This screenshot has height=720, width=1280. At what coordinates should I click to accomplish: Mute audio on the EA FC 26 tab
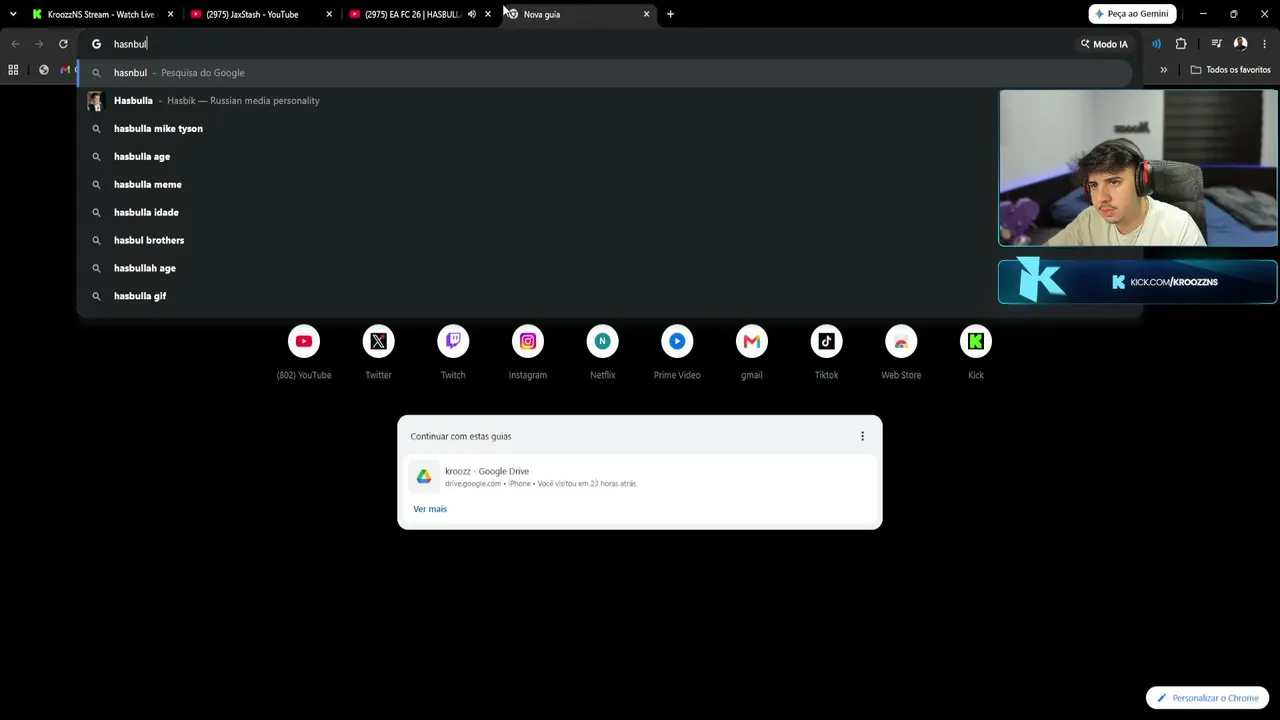tap(472, 14)
